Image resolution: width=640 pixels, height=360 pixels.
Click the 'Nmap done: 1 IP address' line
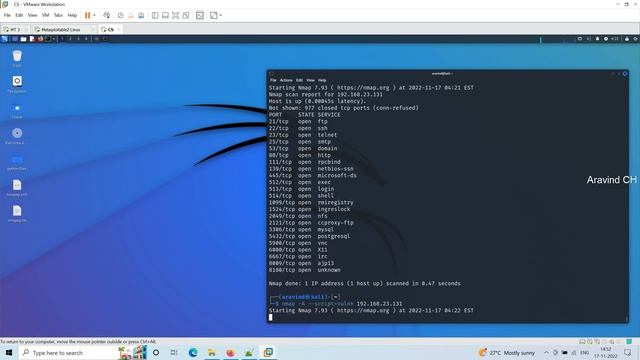tap(364, 283)
